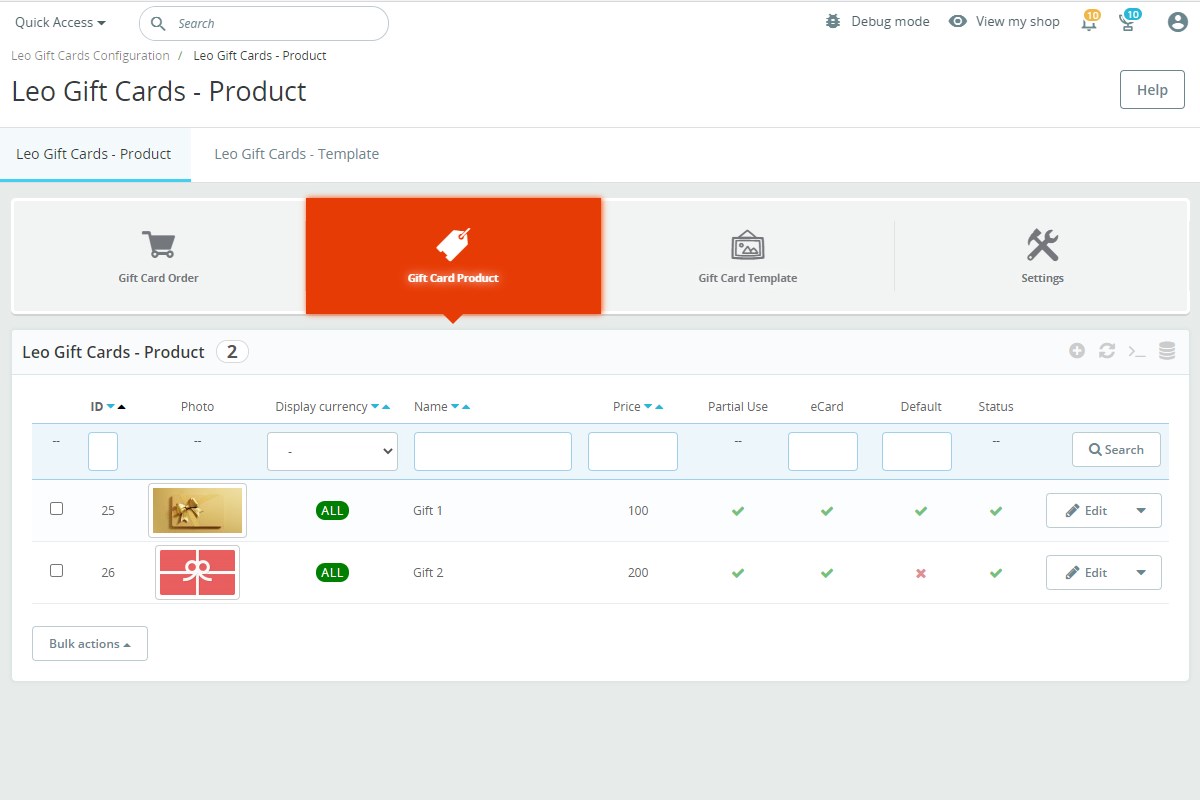Enable Default for Gift 2 red cross

pyautogui.click(x=921, y=573)
